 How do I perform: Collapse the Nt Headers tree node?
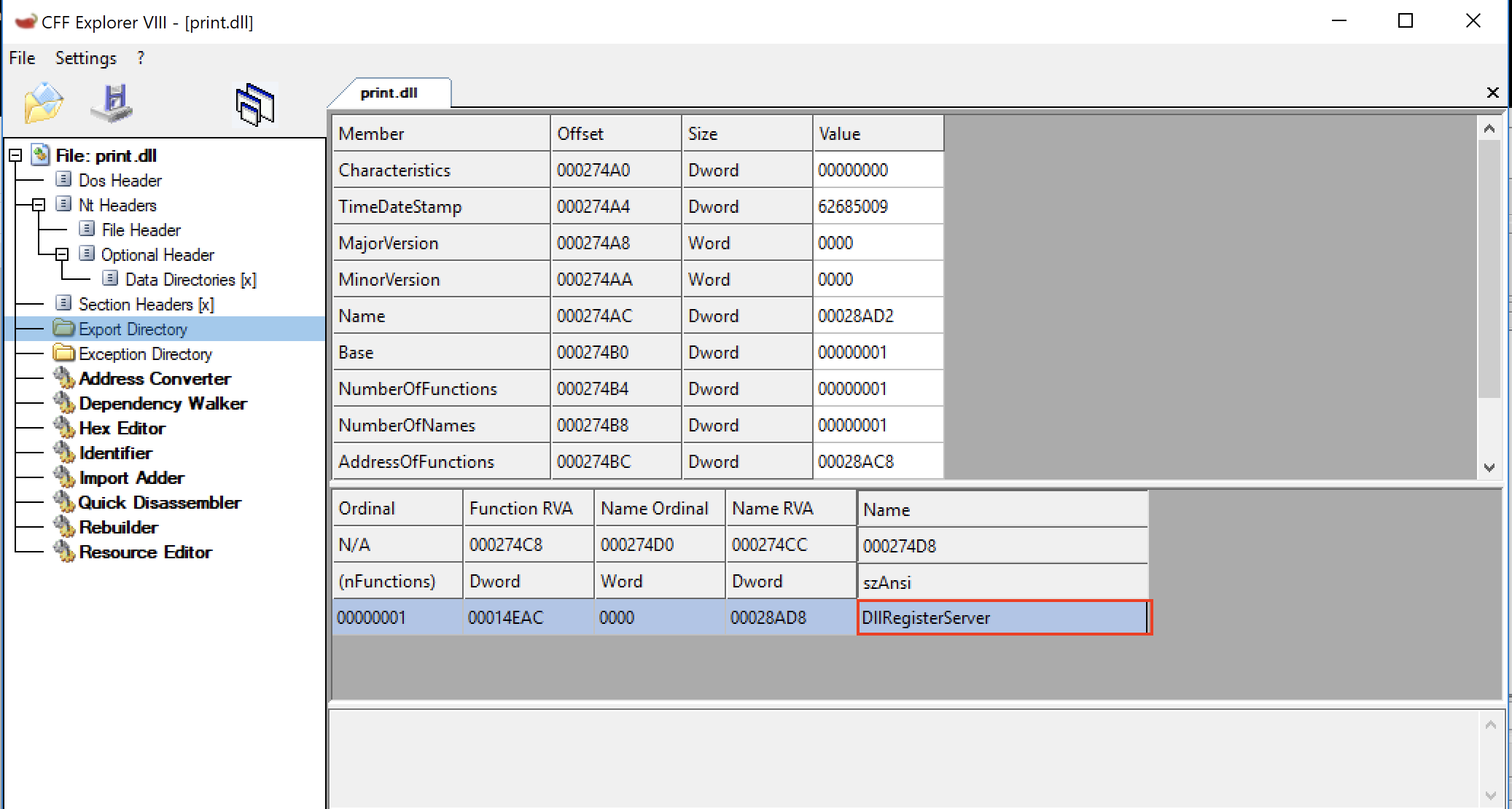(39, 205)
